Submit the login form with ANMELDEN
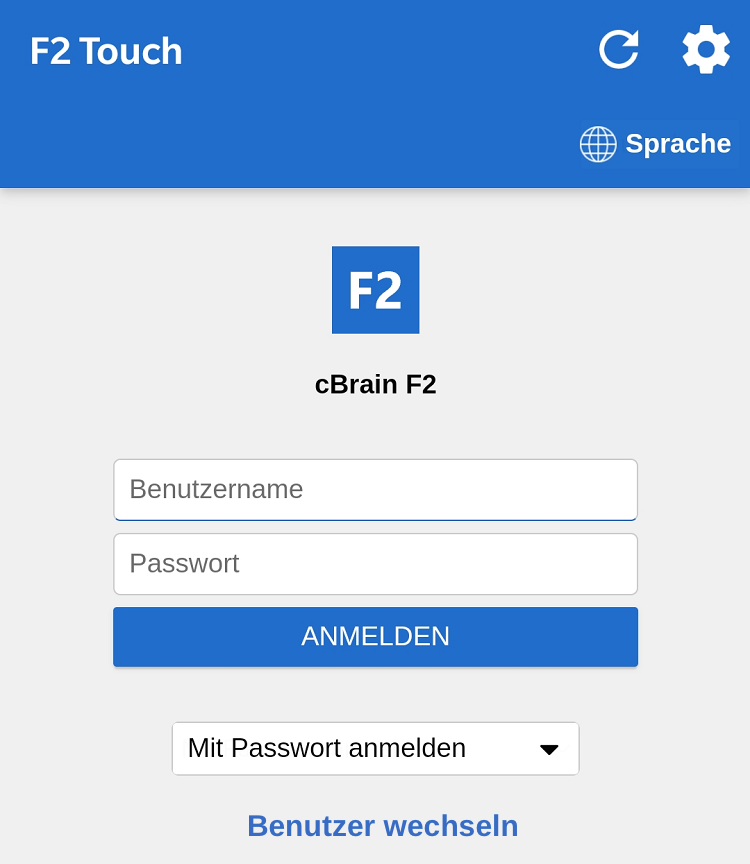Screen dimensions: 750x864 point(375,636)
